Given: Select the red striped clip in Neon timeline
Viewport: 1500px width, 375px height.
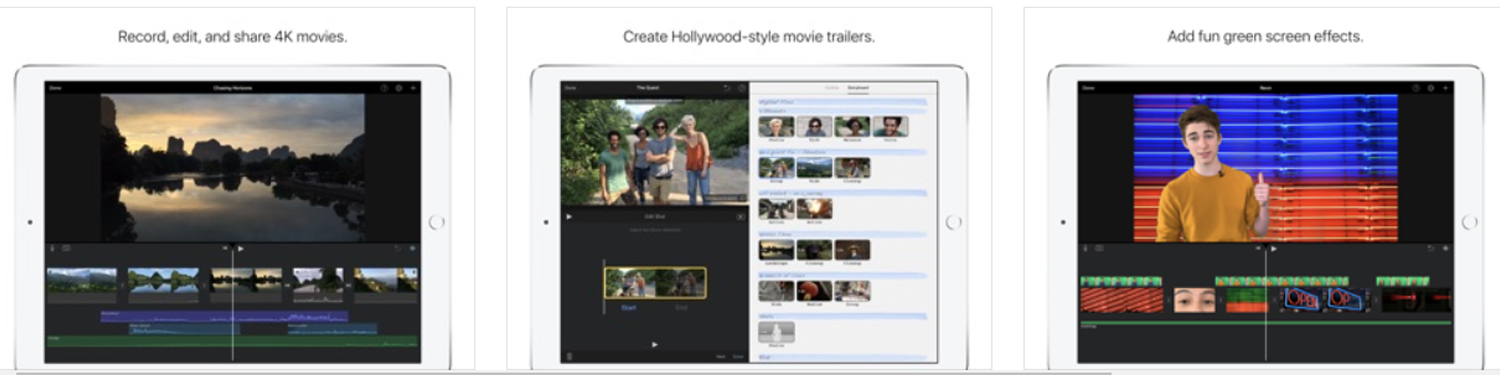Looking at the screenshot, I should click(1121, 300).
